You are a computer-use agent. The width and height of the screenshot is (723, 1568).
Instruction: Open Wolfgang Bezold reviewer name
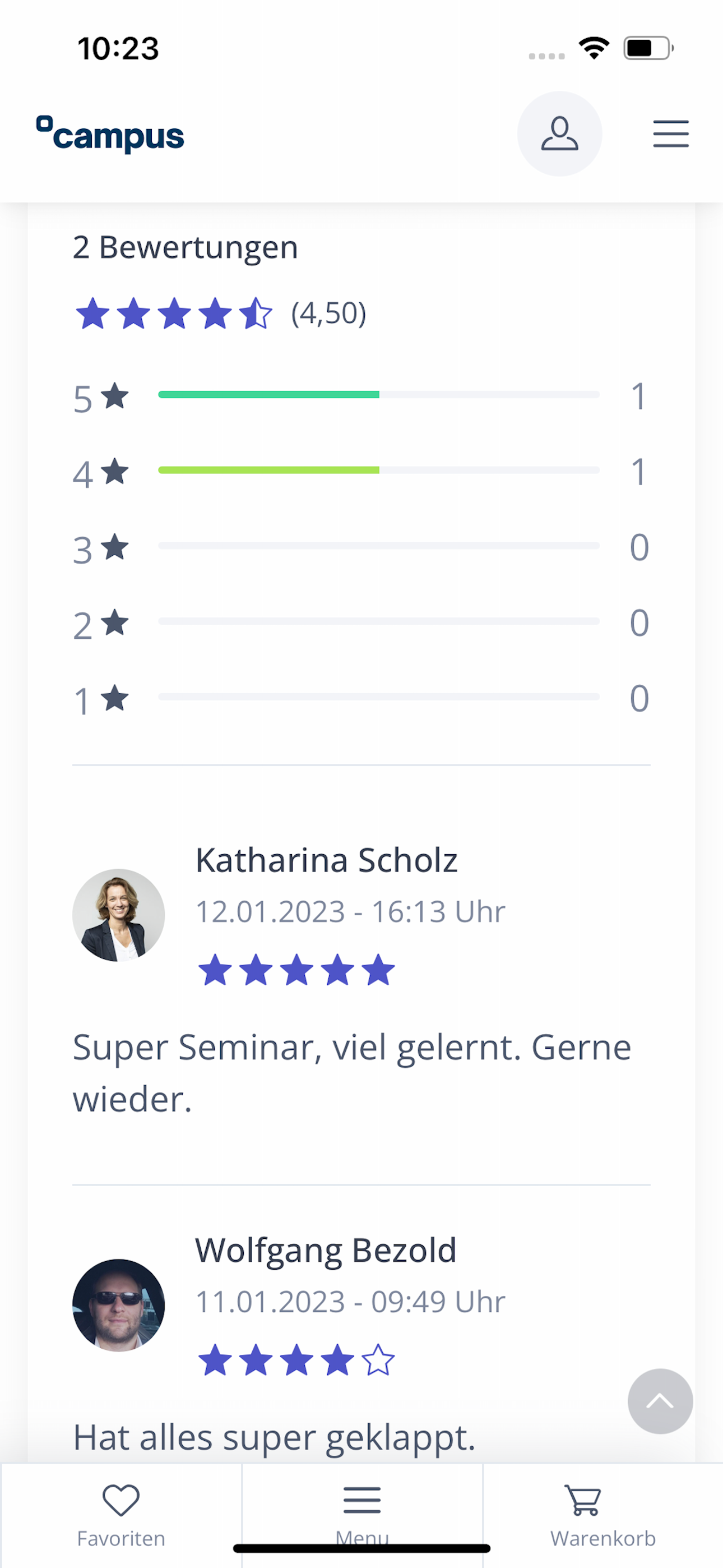pos(326,1251)
